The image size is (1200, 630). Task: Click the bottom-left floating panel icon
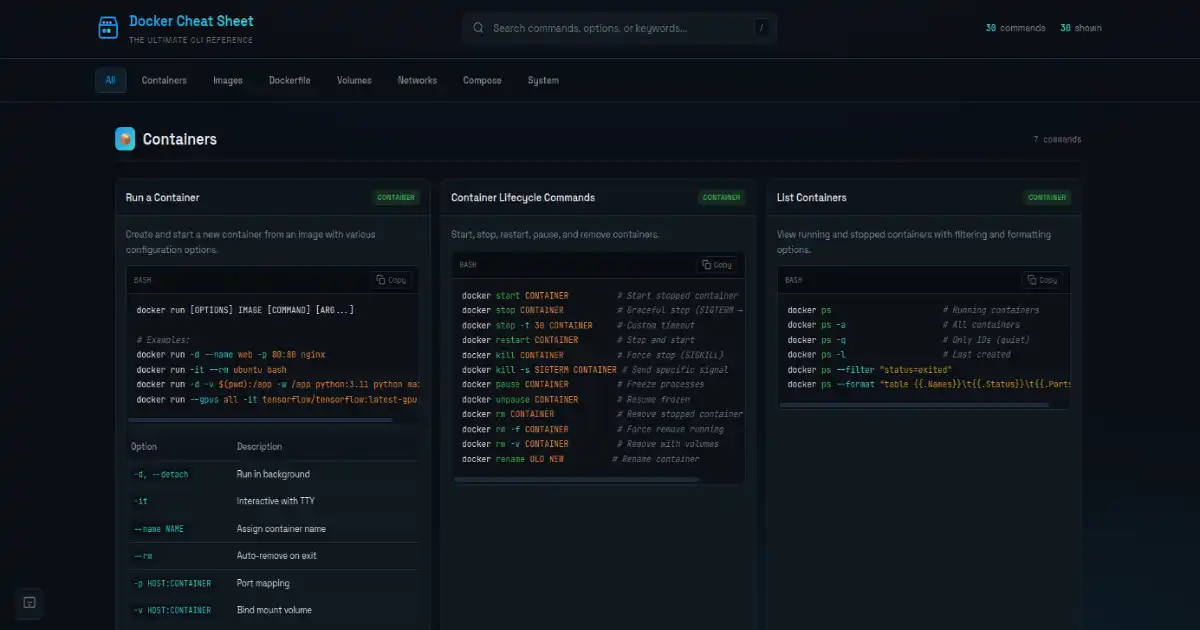(x=30, y=602)
